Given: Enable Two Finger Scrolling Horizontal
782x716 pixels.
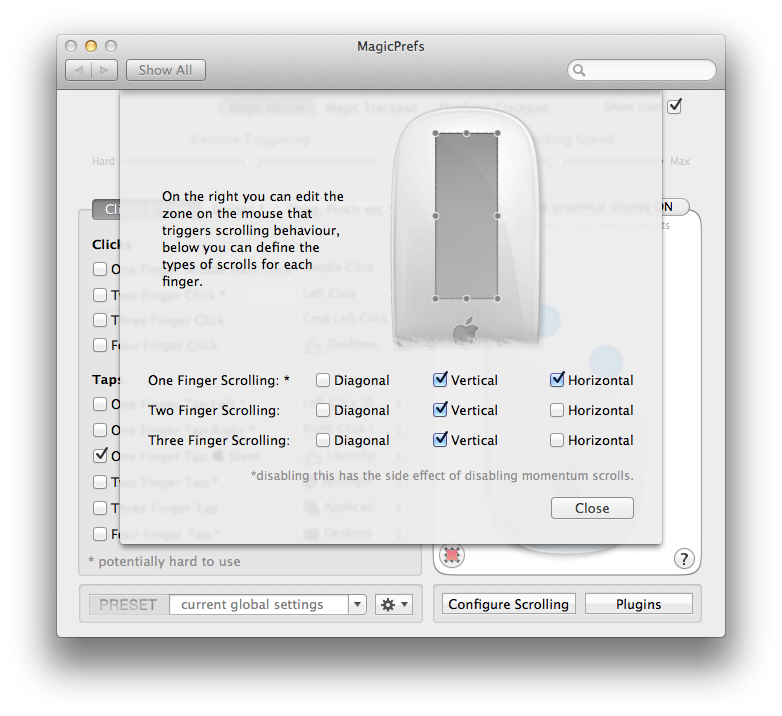Looking at the screenshot, I should tap(557, 410).
